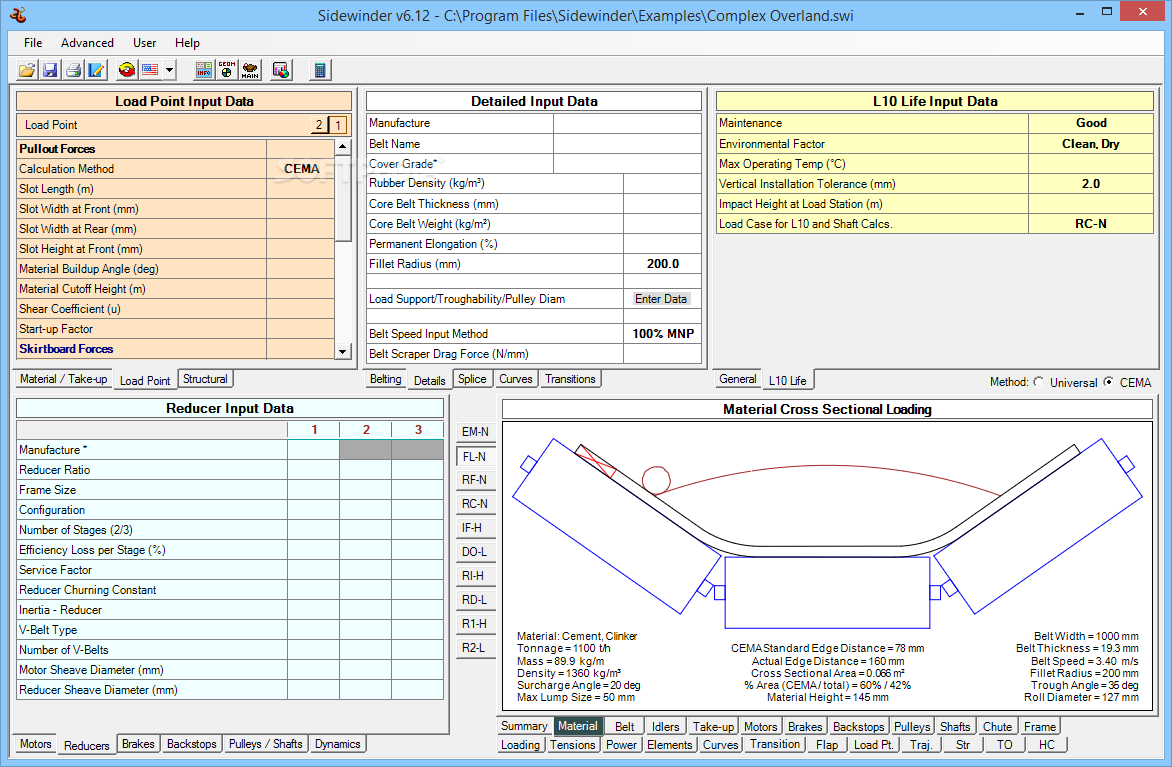Screen dimensions: 1172x767
Task: Open the Brakes tab right of Reducers
Action: (138, 744)
